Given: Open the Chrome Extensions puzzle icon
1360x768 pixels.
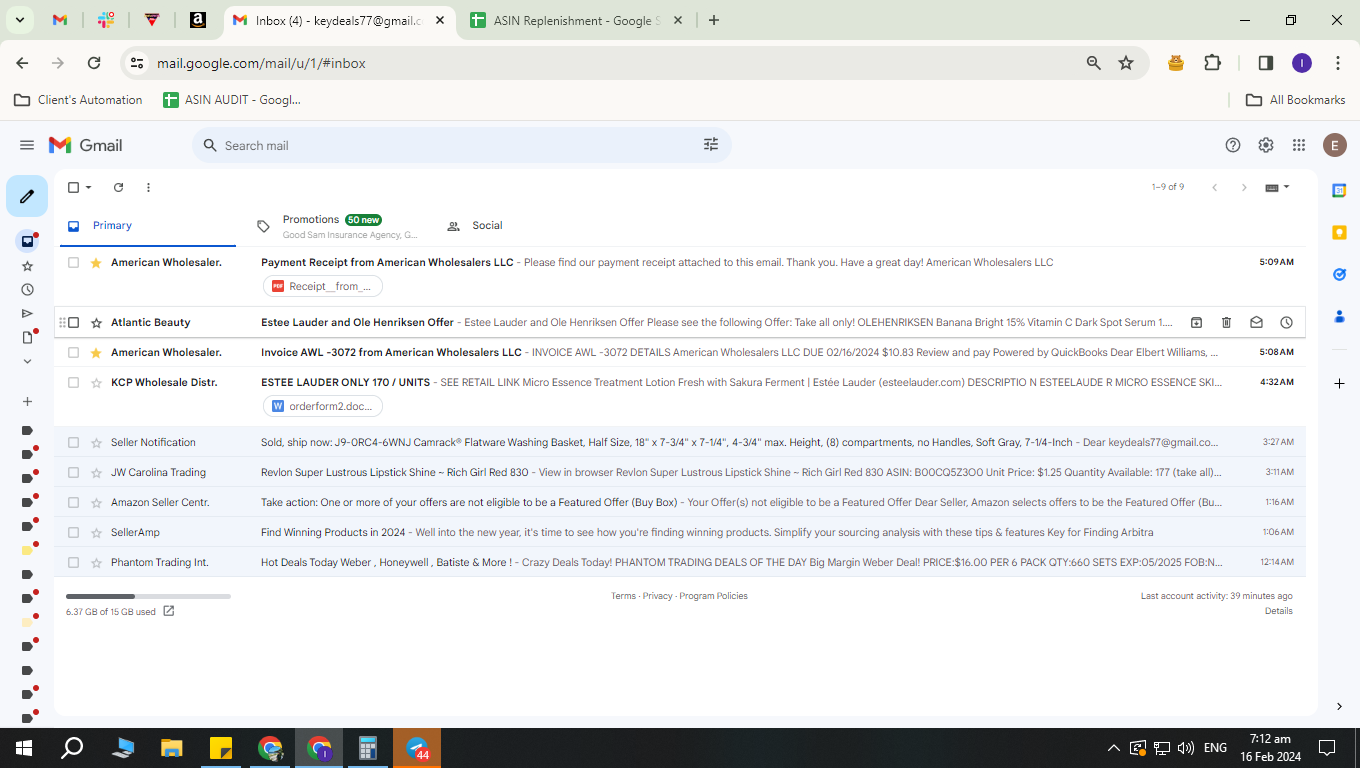Looking at the screenshot, I should [1212, 63].
